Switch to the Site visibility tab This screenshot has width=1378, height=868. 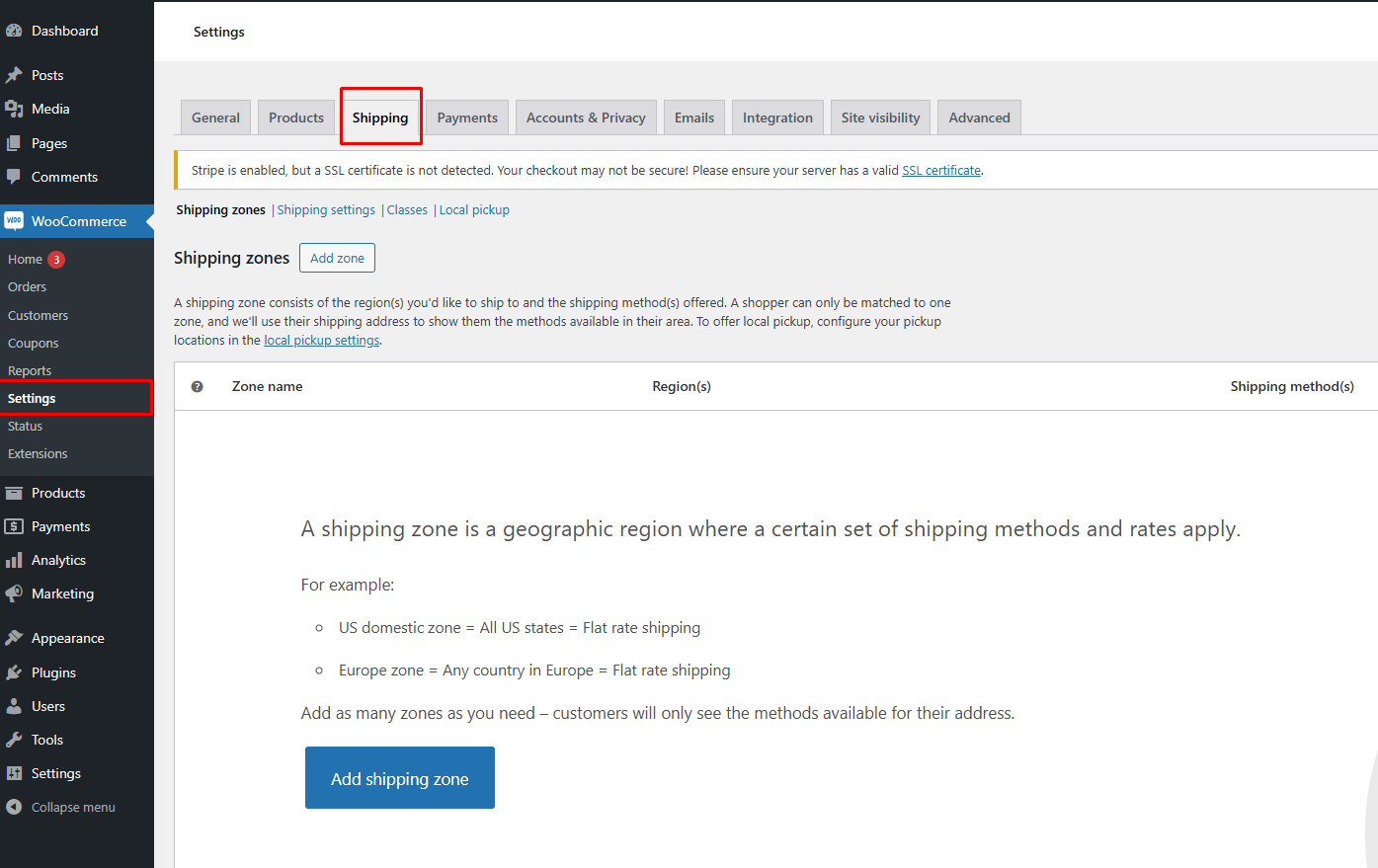pyautogui.click(x=879, y=117)
